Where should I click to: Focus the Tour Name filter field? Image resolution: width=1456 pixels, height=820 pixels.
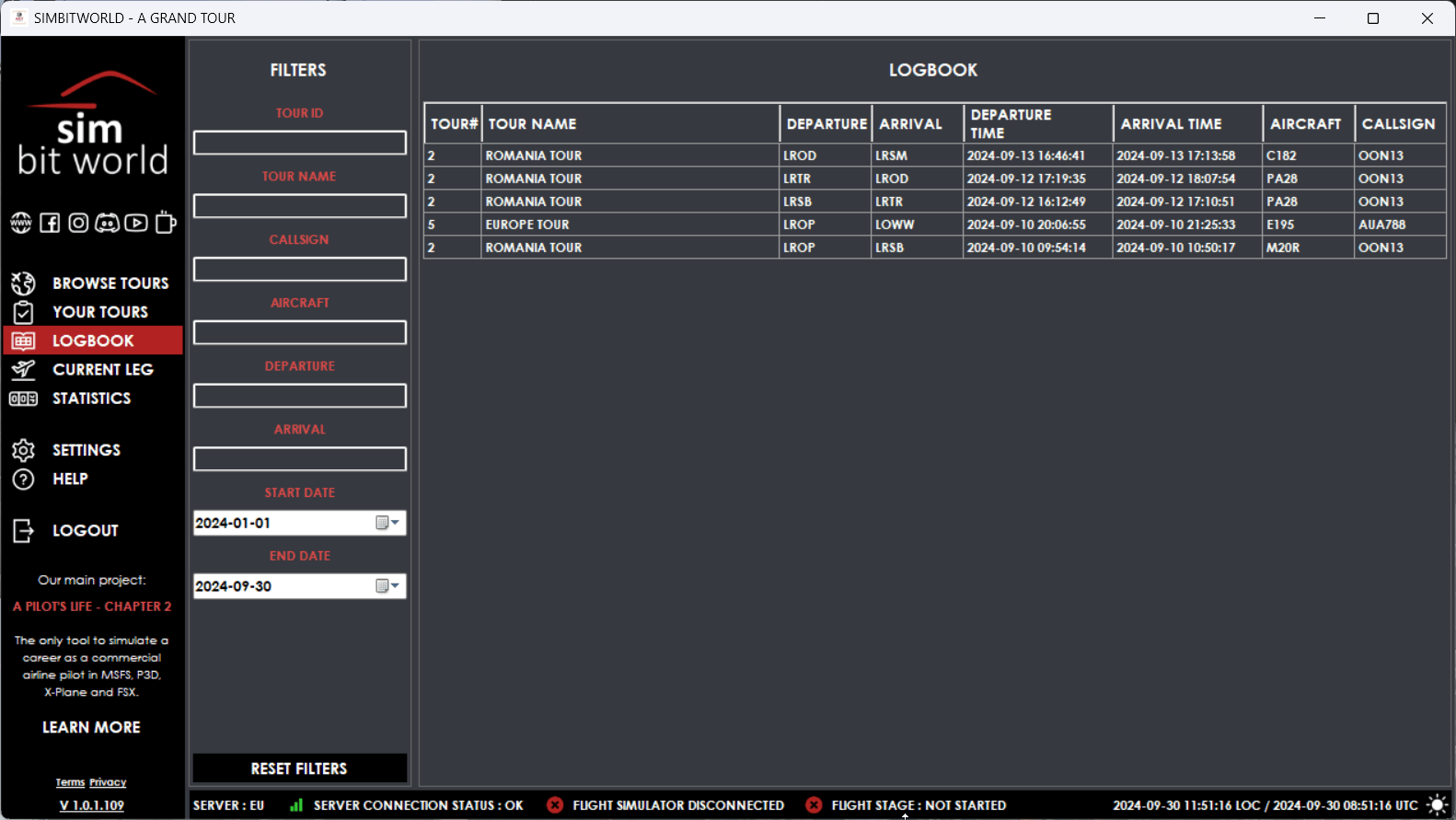coord(299,206)
